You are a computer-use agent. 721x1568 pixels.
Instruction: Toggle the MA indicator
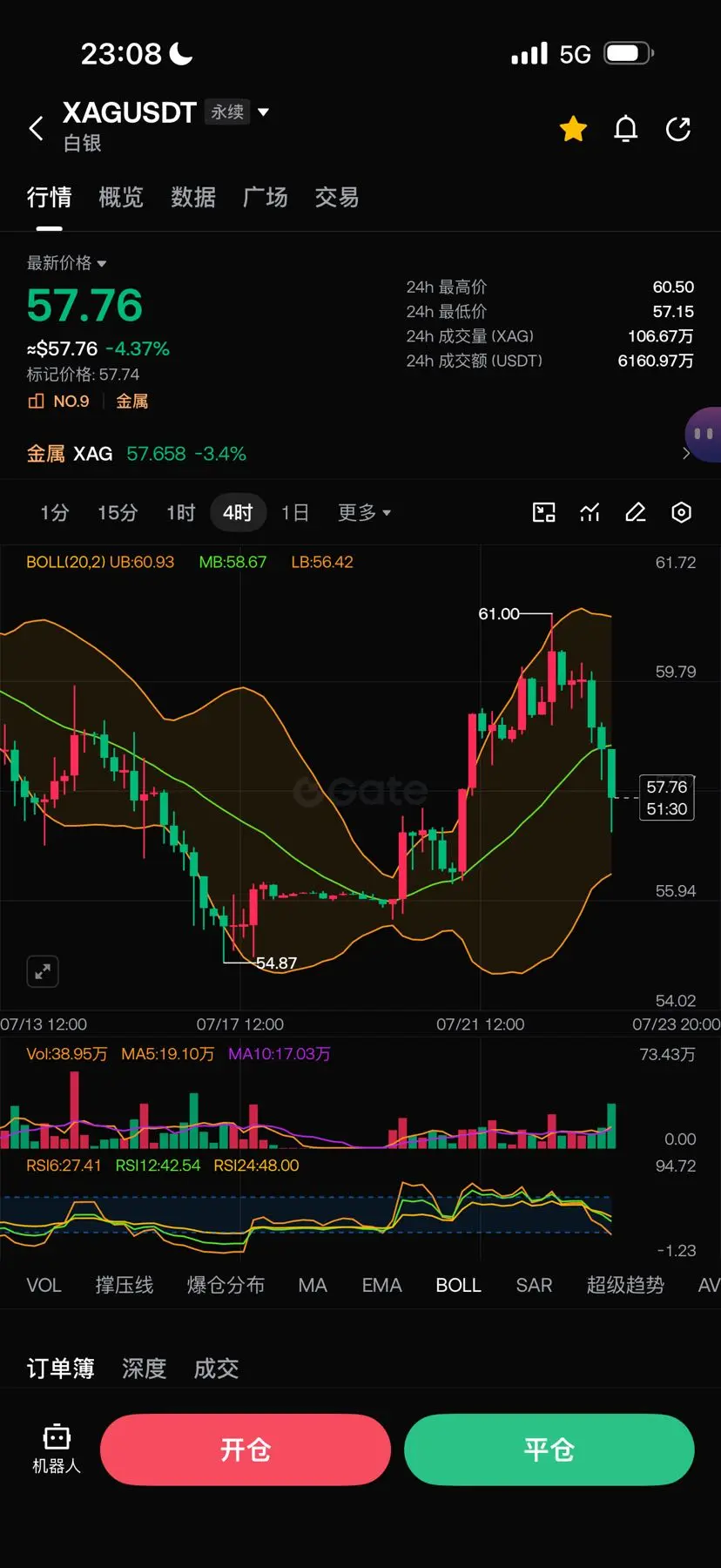[x=313, y=1285]
